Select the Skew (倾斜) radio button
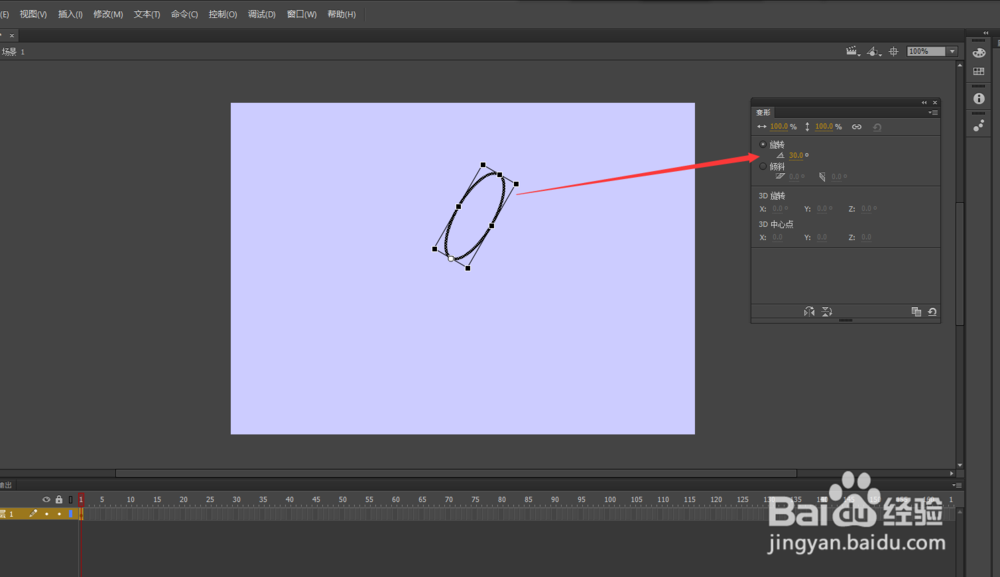 click(763, 166)
